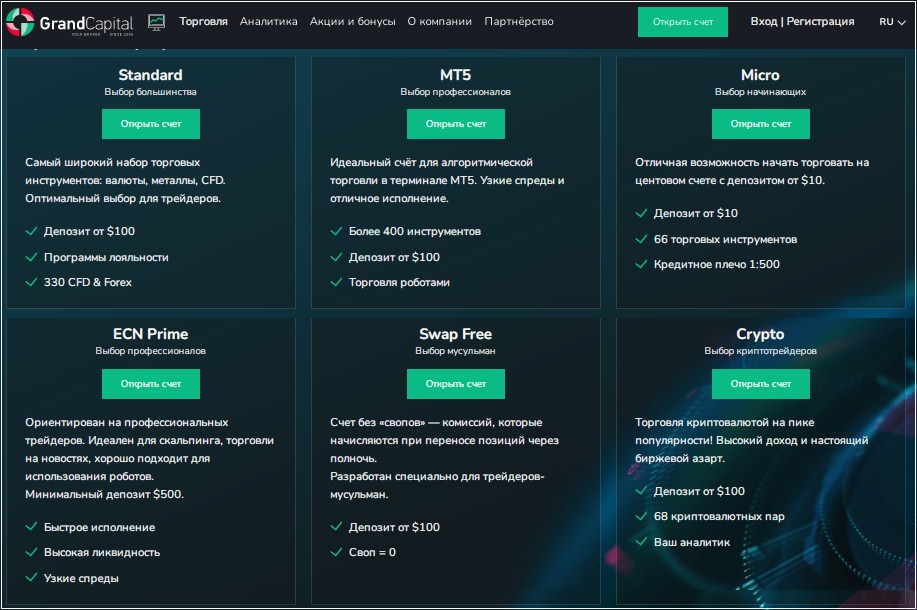Click the Micro card title
Image resolution: width=917 pixels, height=610 pixels.
760,75
